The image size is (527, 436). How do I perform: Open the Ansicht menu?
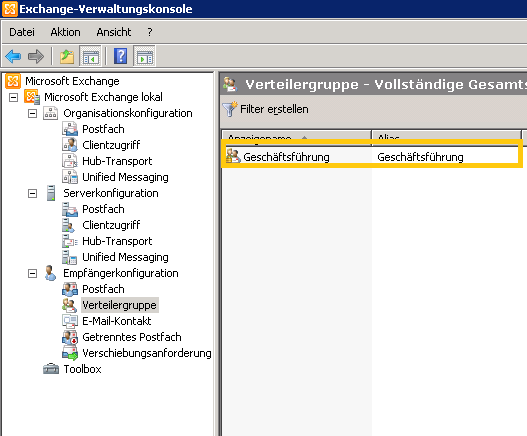(114, 32)
